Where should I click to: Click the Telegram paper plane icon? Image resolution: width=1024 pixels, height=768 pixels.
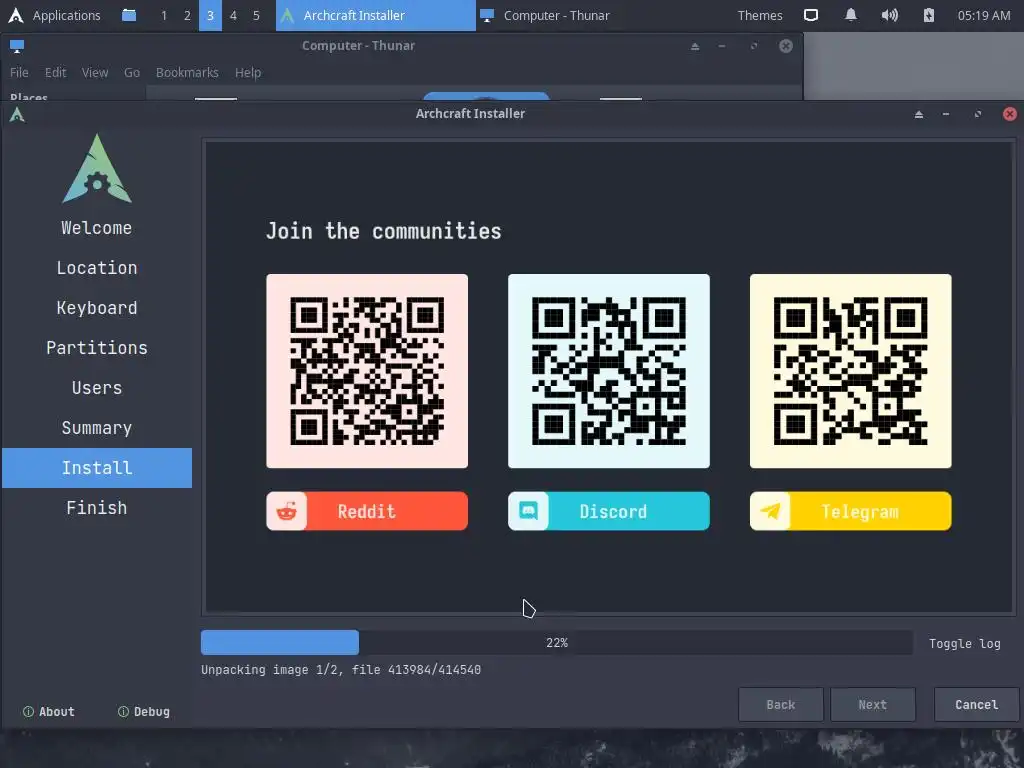[770, 511]
